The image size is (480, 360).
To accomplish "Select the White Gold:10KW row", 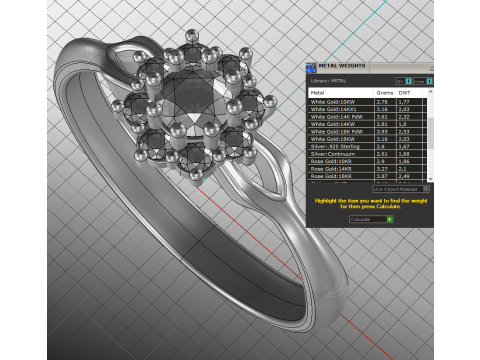I will [367, 102].
